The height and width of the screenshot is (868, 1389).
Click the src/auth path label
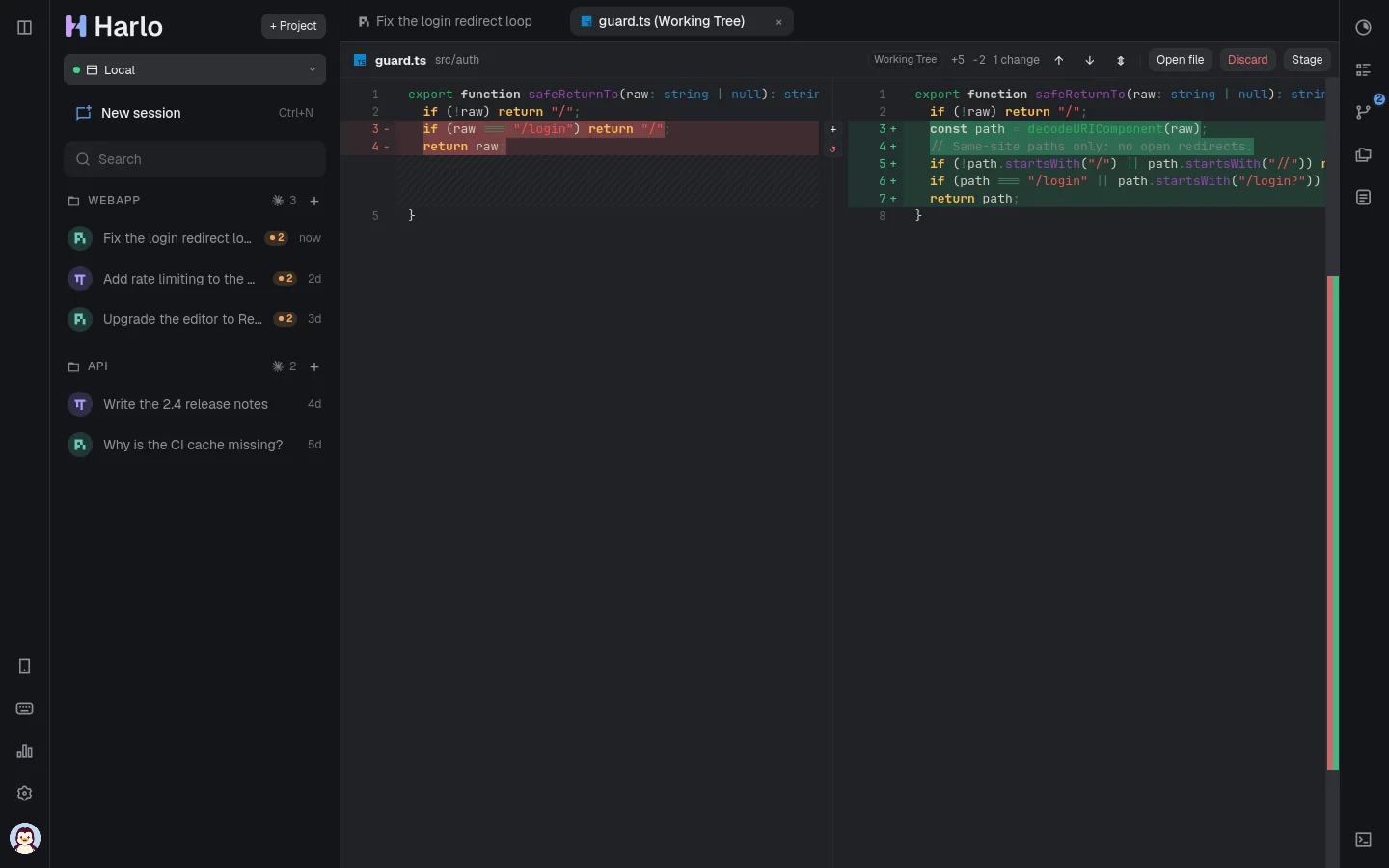(457, 60)
